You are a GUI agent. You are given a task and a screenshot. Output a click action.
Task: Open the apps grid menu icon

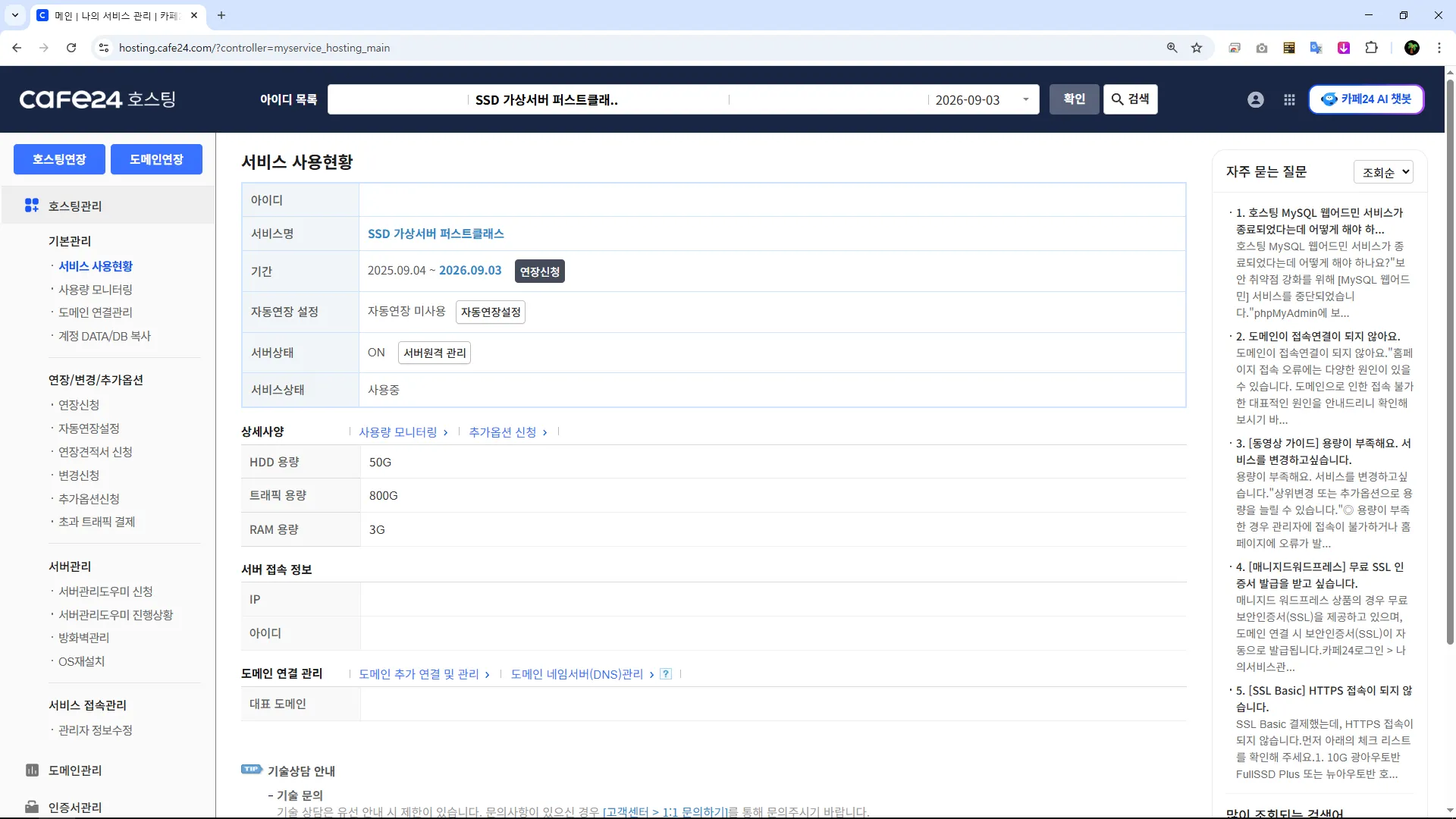click(x=1289, y=99)
